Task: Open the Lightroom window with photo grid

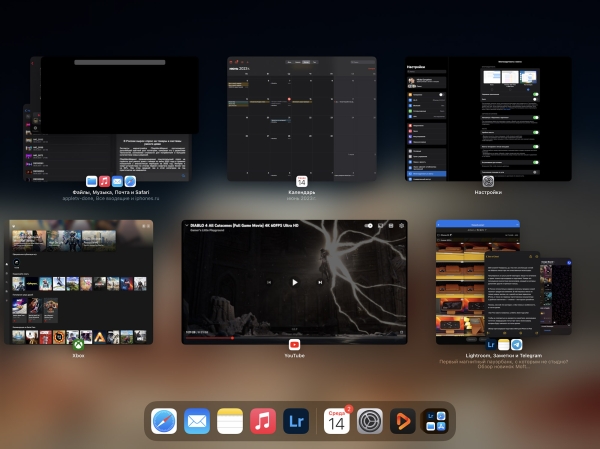Action: click(x=458, y=280)
